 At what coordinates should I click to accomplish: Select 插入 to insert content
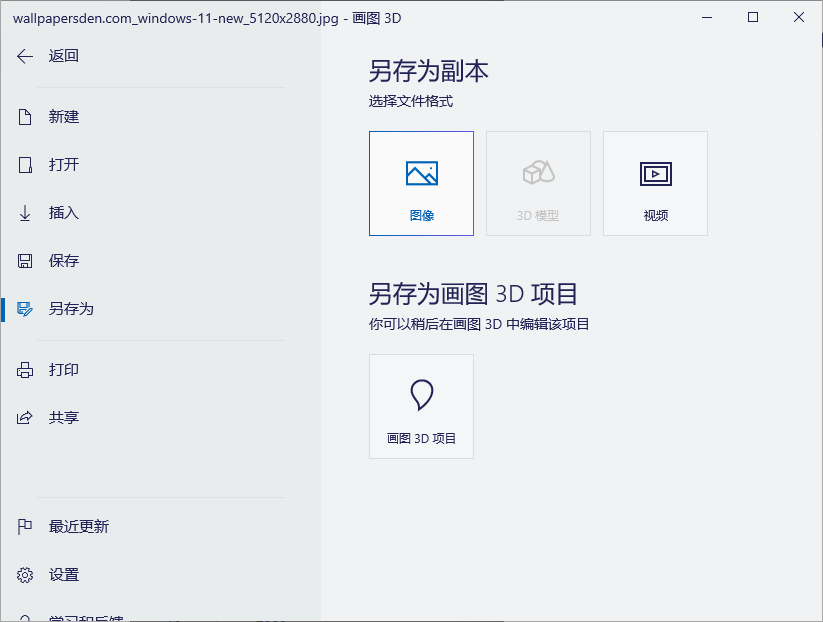(x=63, y=213)
